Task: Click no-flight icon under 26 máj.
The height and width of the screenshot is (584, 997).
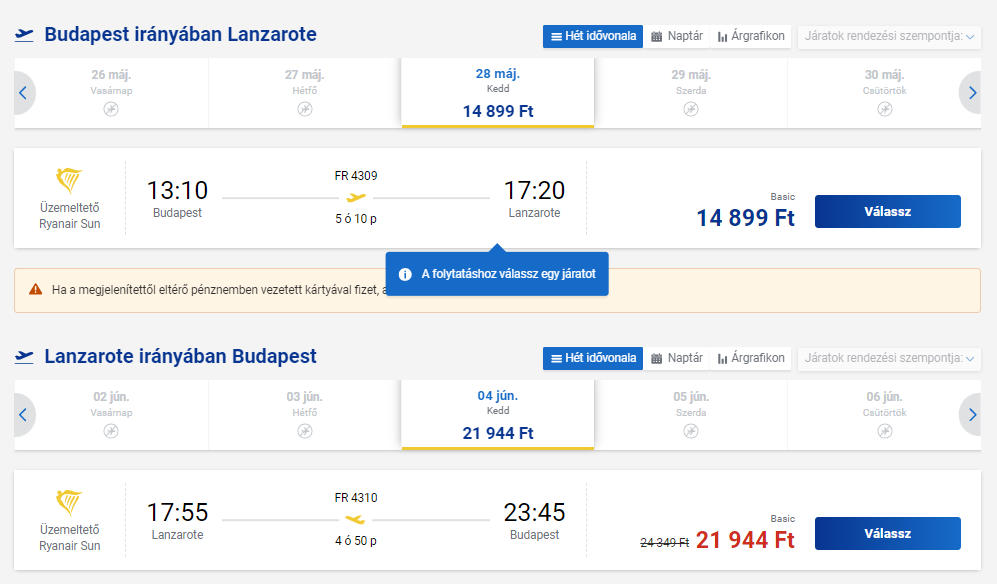Action: [x=111, y=109]
